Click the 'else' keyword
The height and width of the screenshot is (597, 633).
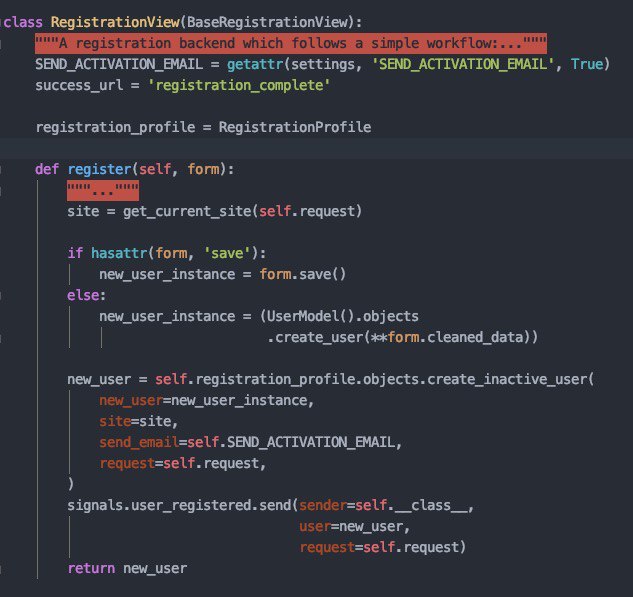(83, 295)
